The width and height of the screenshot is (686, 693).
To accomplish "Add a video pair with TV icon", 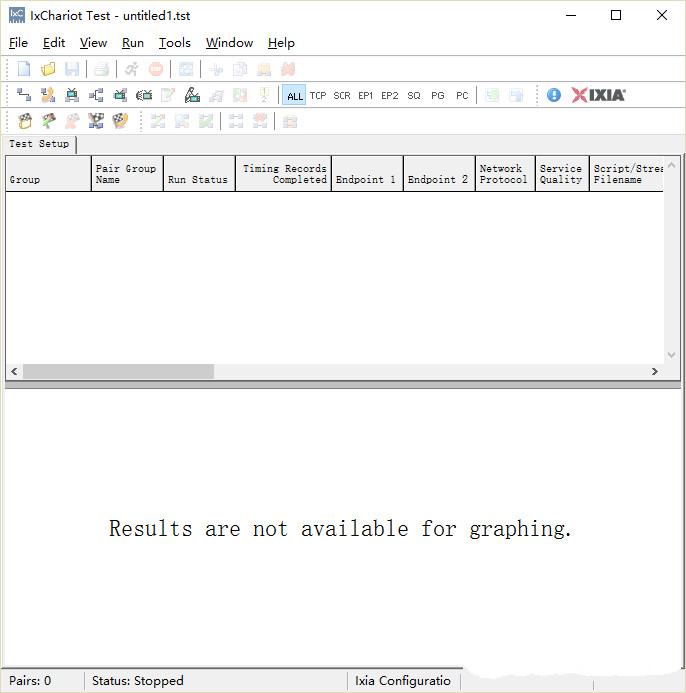I will [72, 95].
